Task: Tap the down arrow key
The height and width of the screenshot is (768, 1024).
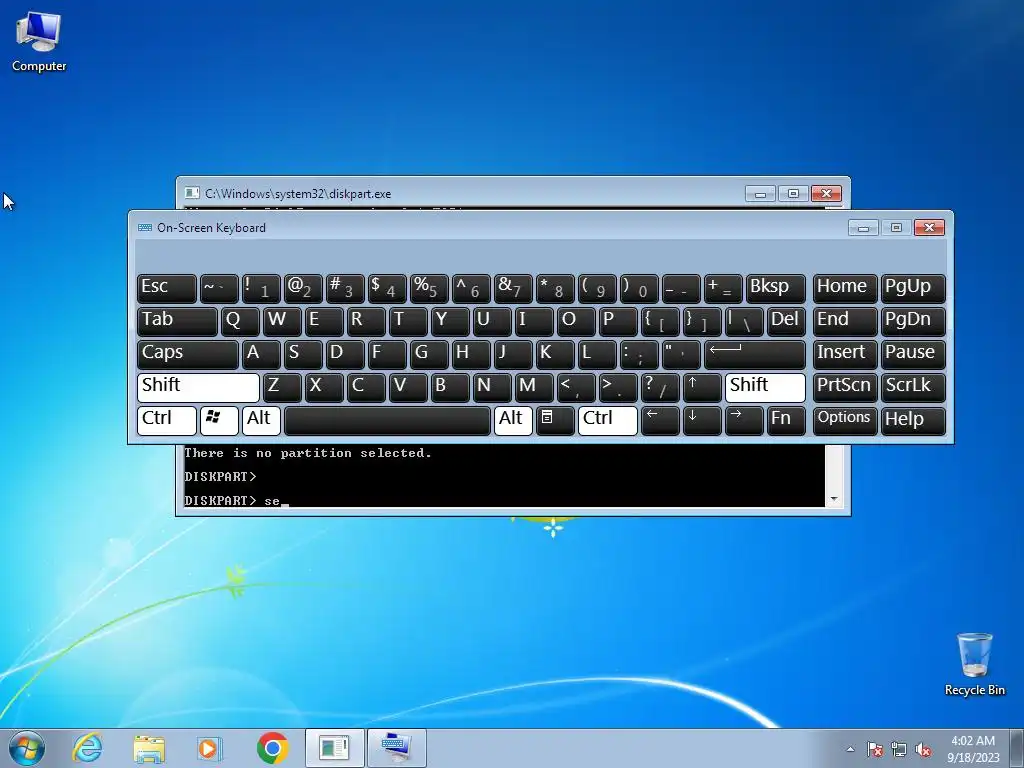Action: (701, 420)
